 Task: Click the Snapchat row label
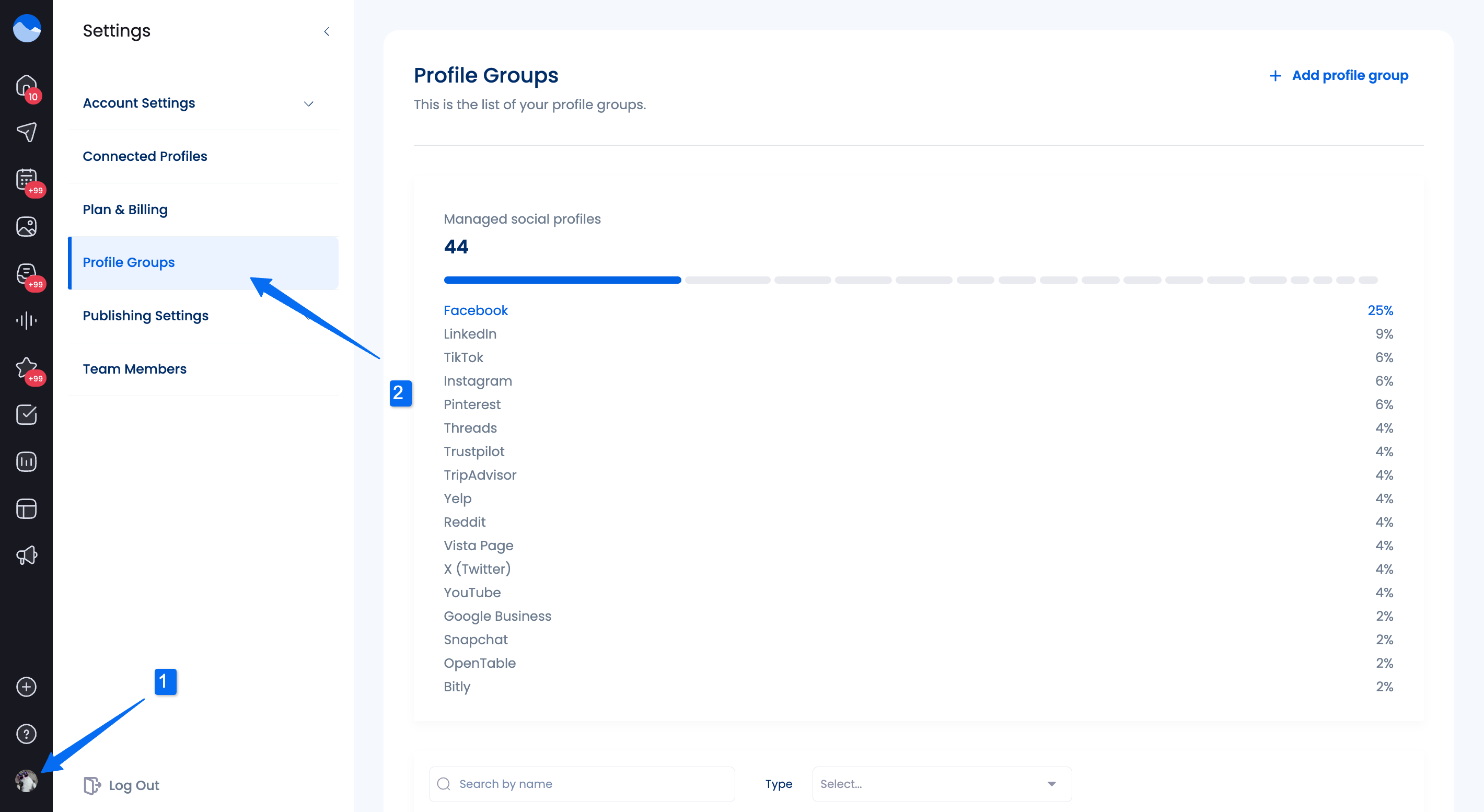[476, 640]
